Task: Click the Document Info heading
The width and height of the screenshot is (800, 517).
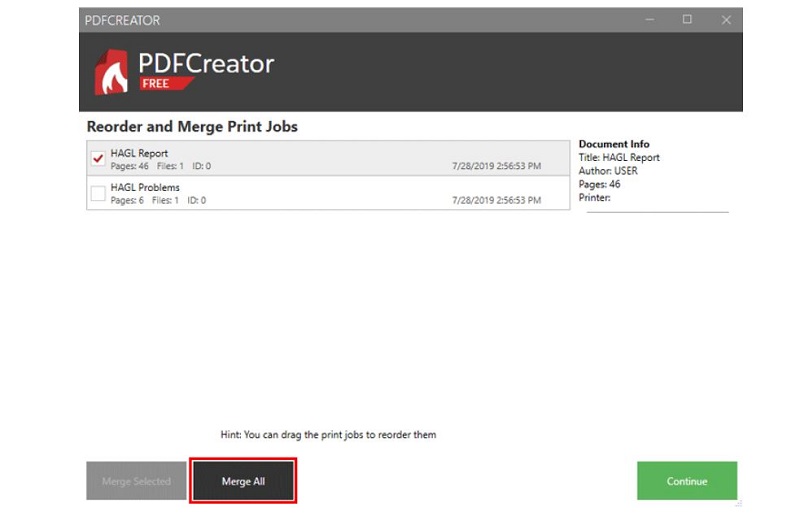Action: pyautogui.click(x=614, y=144)
